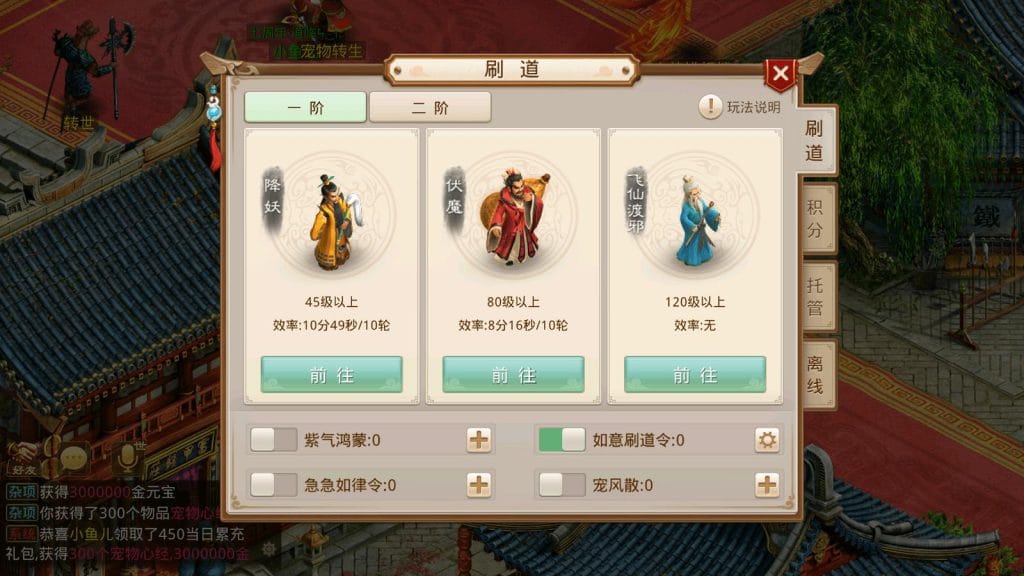Open 如意刷道令 gear settings
This screenshot has height=576, width=1024.
pos(767,440)
